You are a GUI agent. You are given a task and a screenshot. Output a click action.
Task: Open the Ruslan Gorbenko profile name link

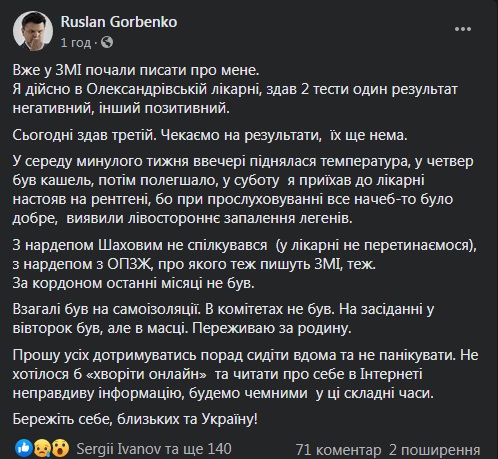click(x=119, y=22)
